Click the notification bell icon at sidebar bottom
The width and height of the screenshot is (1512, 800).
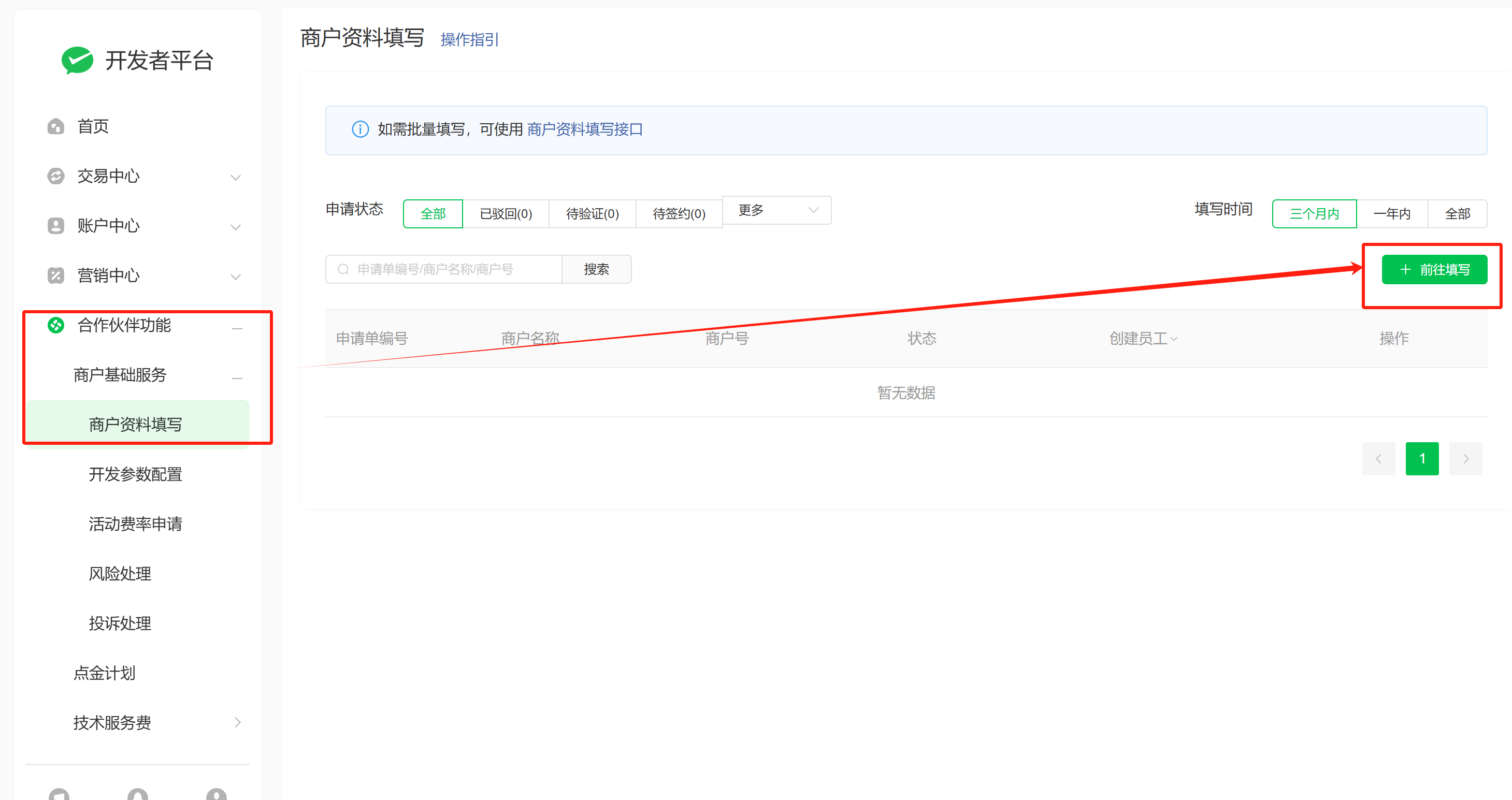(x=137, y=794)
